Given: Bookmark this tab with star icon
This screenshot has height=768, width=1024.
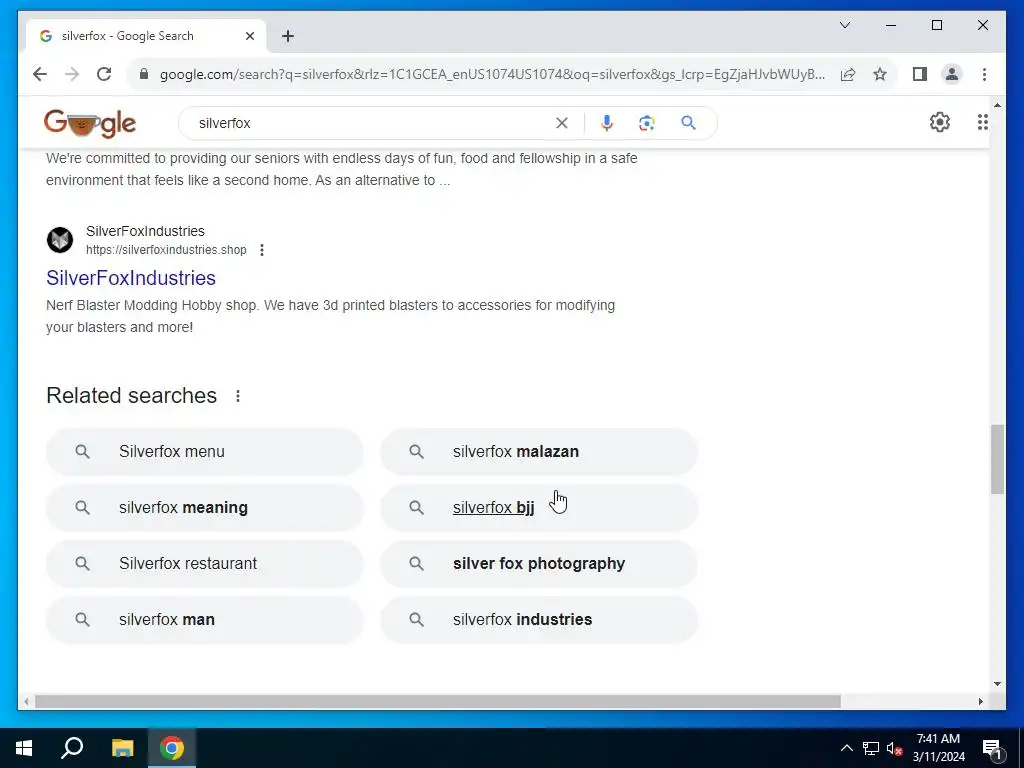Looking at the screenshot, I should pyautogui.click(x=880, y=74).
